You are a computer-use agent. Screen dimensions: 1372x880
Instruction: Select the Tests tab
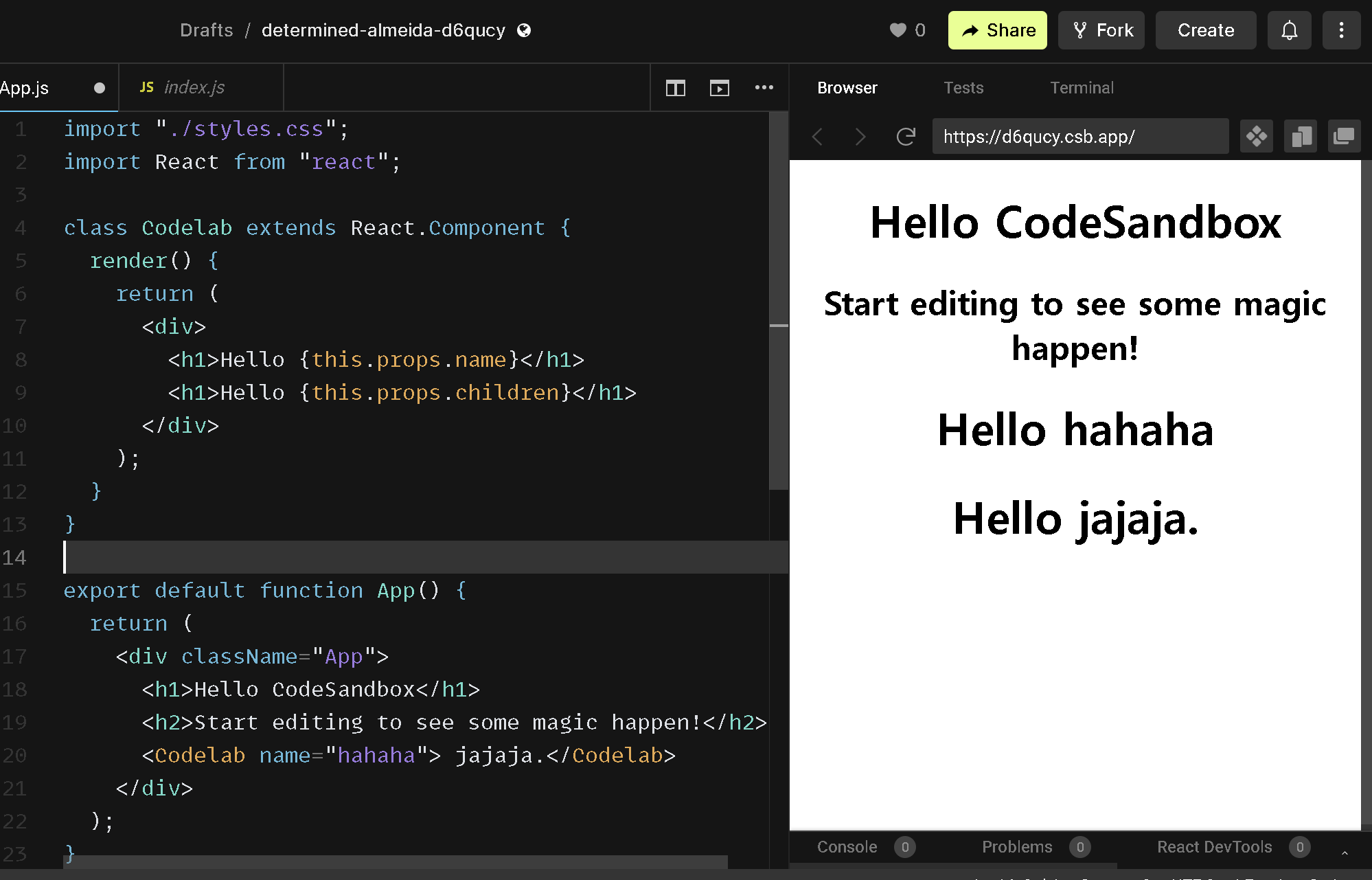point(963,88)
